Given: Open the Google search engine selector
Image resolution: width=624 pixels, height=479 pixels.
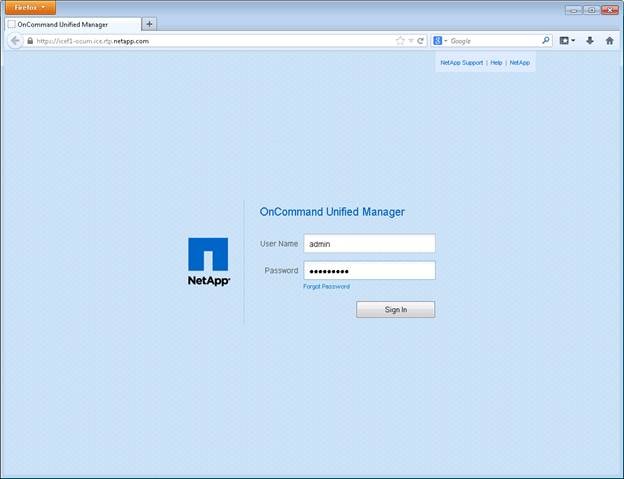Looking at the screenshot, I should coord(440,41).
